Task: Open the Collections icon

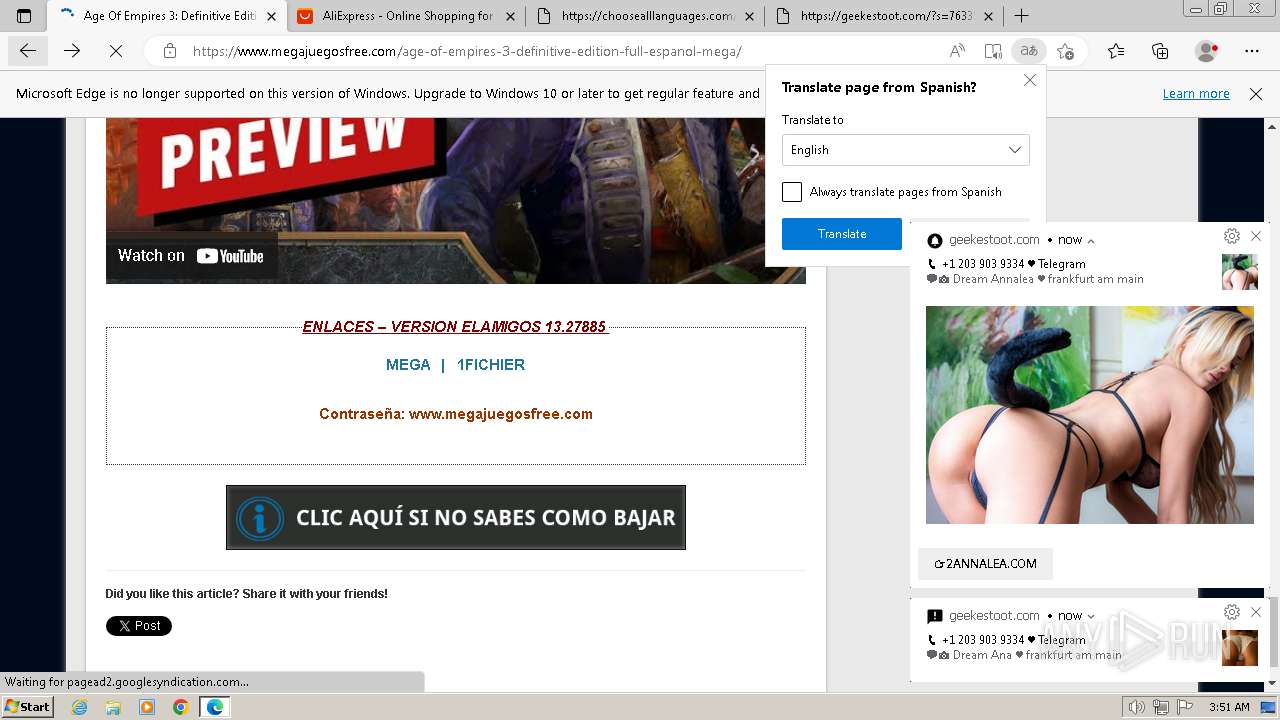Action: pyautogui.click(x=1160, y=51)
